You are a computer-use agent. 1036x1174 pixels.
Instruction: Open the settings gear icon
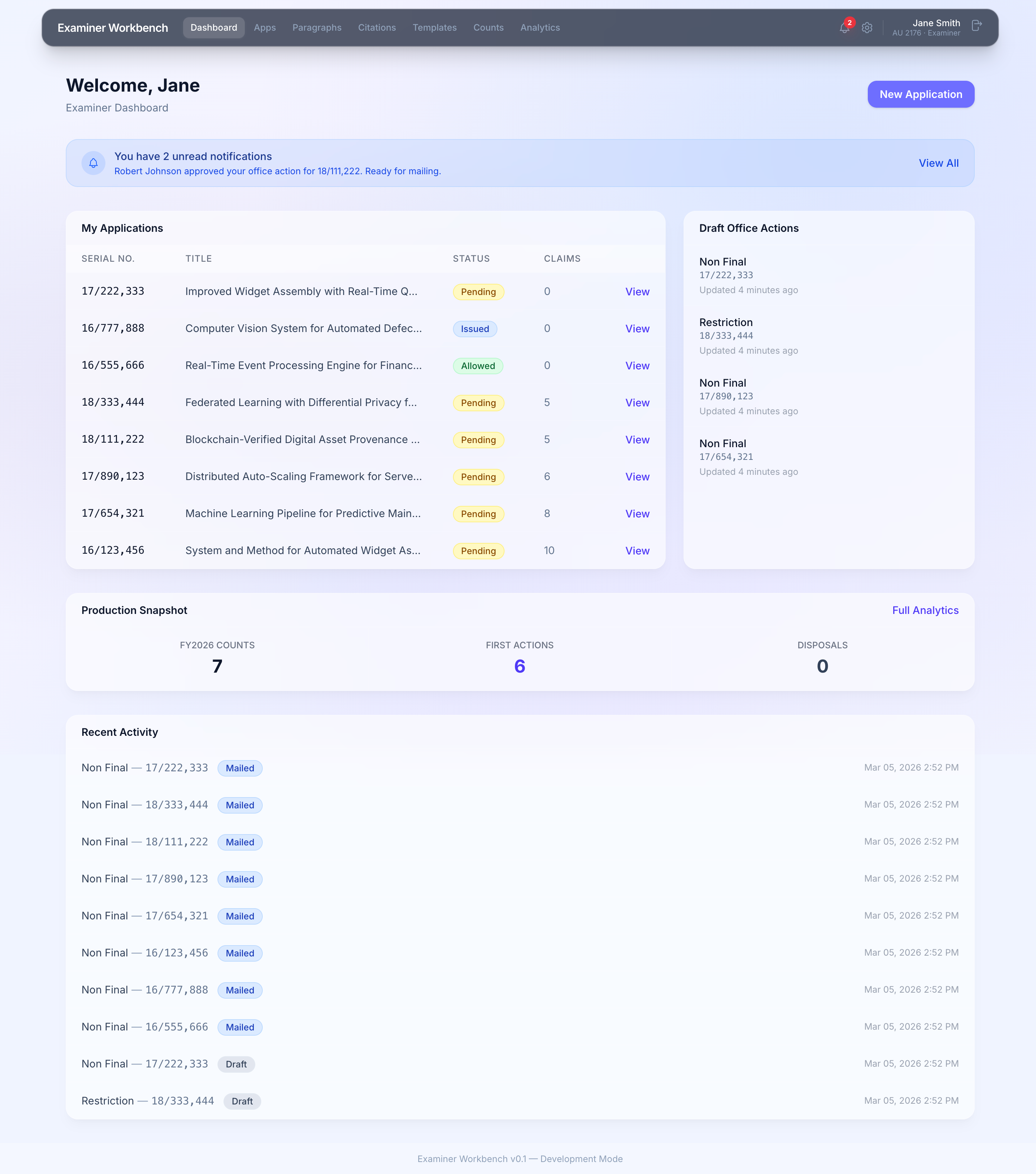867,28
